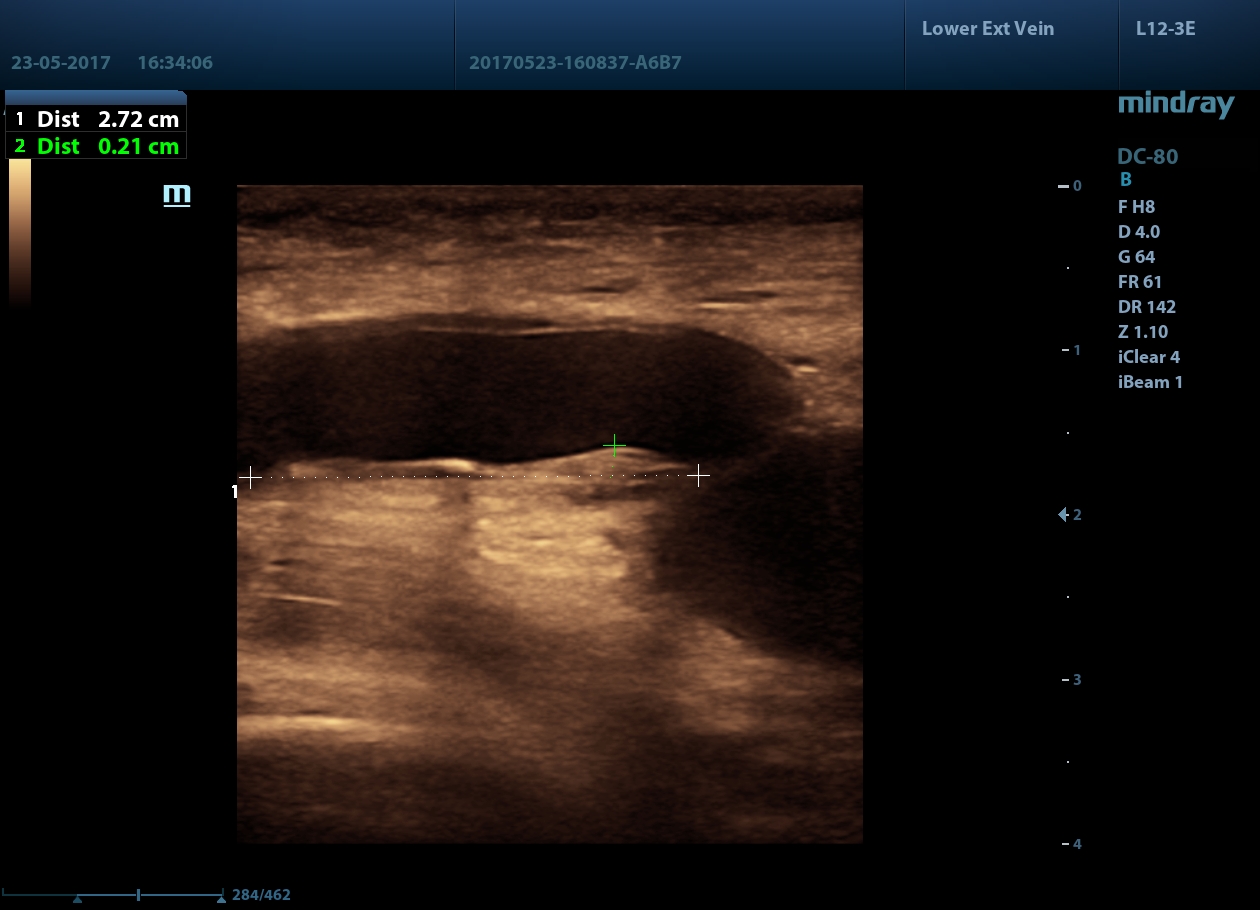The height and width of the screenshot is (910, 1260).
Task: Click the cine loop progress slider
Action: pyautogui.click(x=112, y=894)
